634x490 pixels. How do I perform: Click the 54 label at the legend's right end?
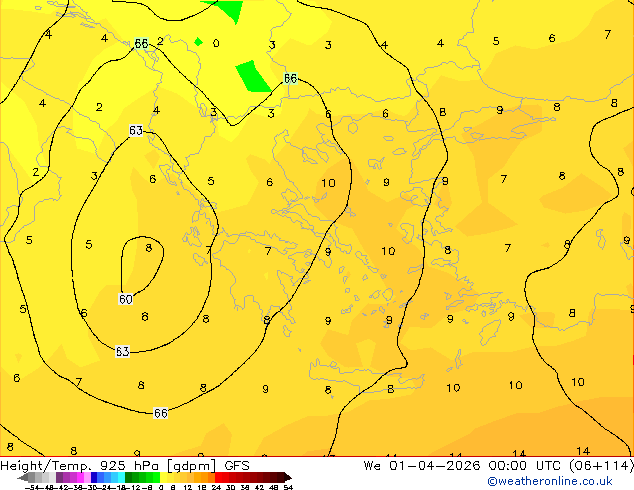pyautogui.click(x=288, y=487)
